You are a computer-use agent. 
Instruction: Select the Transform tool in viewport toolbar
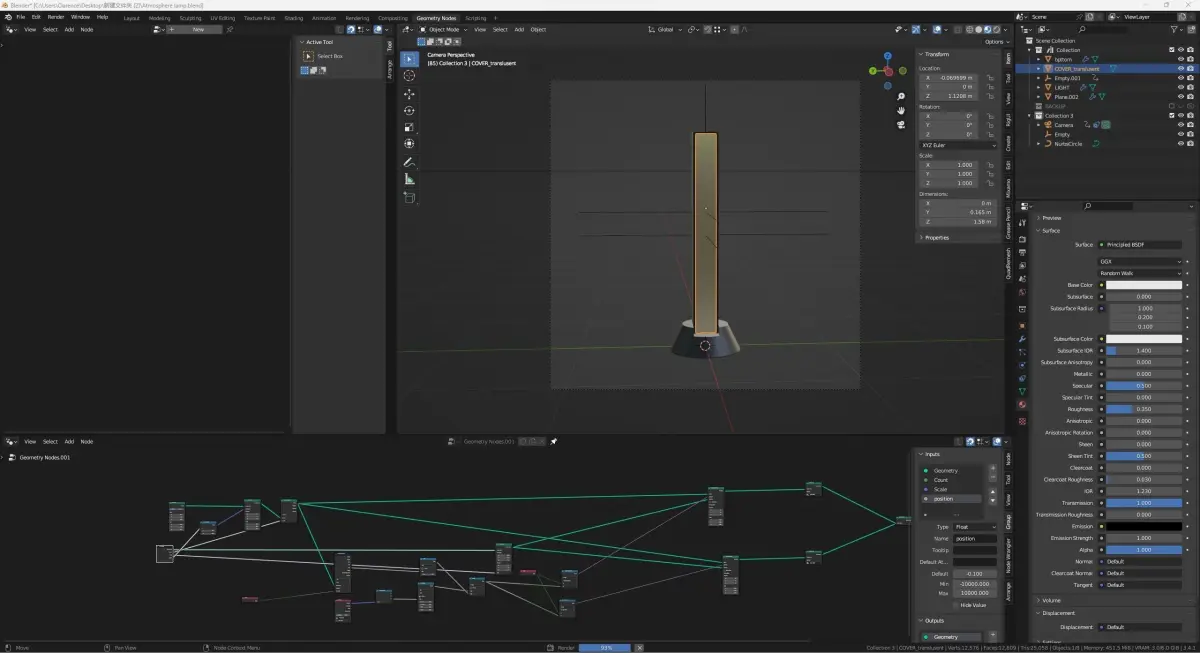pyautogui.click(x=409, y=144)
